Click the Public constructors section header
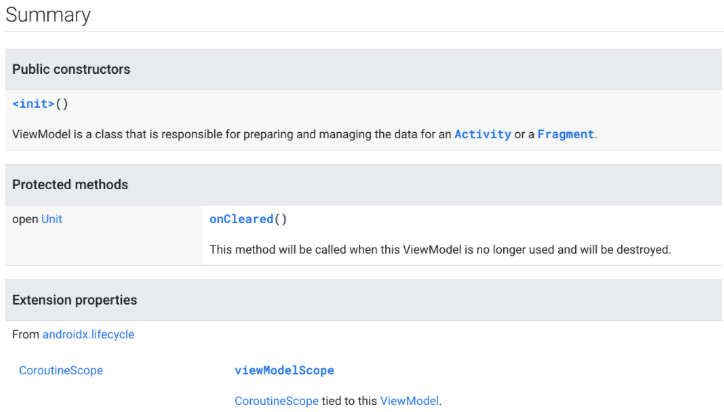Viewport: 724px width, 412px height. (71, 70)
